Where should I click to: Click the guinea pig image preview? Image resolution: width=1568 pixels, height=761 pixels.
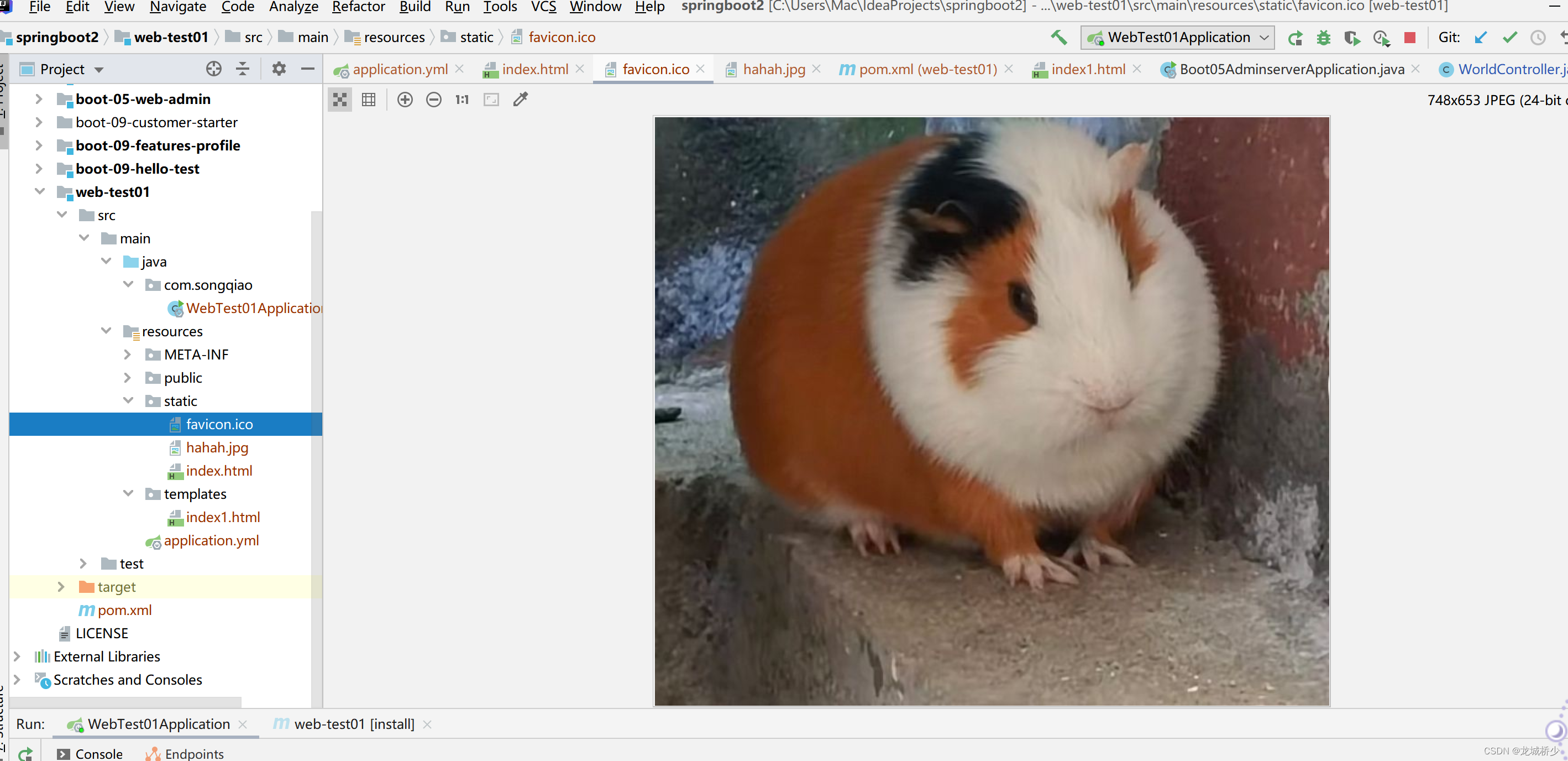click(x=991, y=411)
